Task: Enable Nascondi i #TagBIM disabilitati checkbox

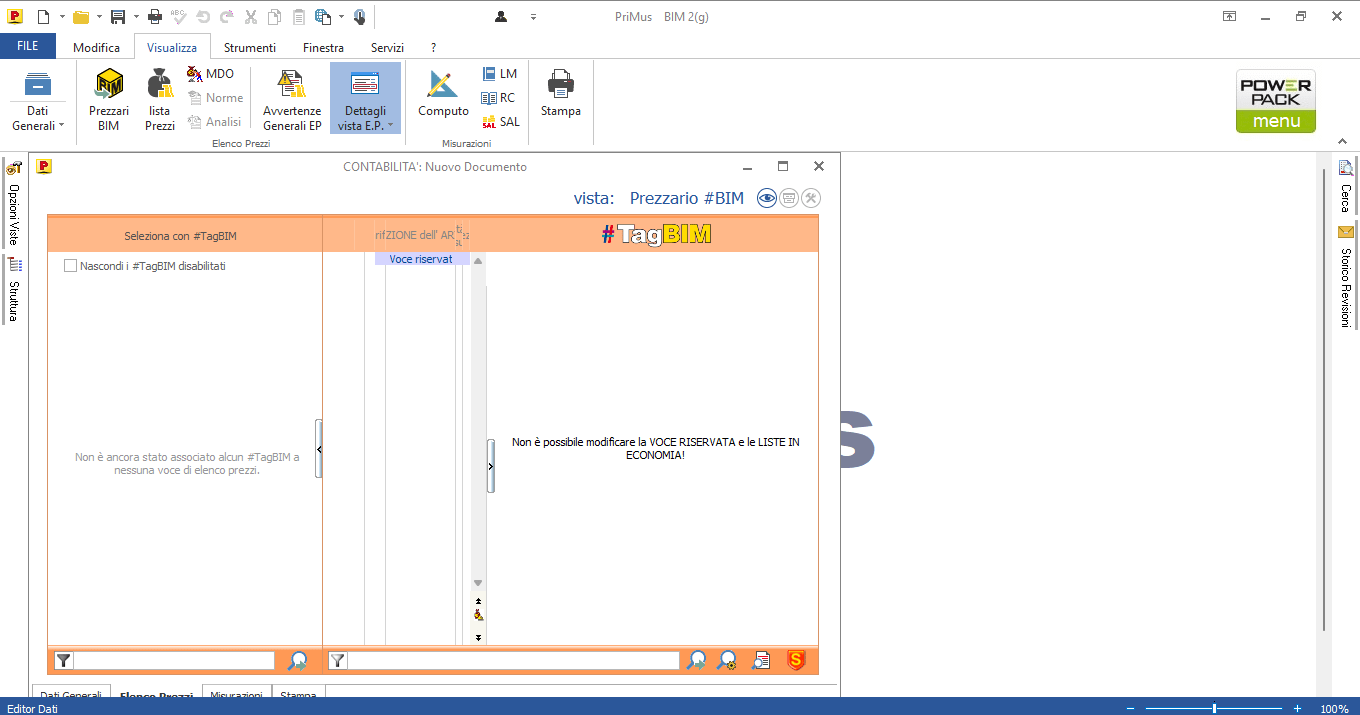Action: tap(71, 266)
